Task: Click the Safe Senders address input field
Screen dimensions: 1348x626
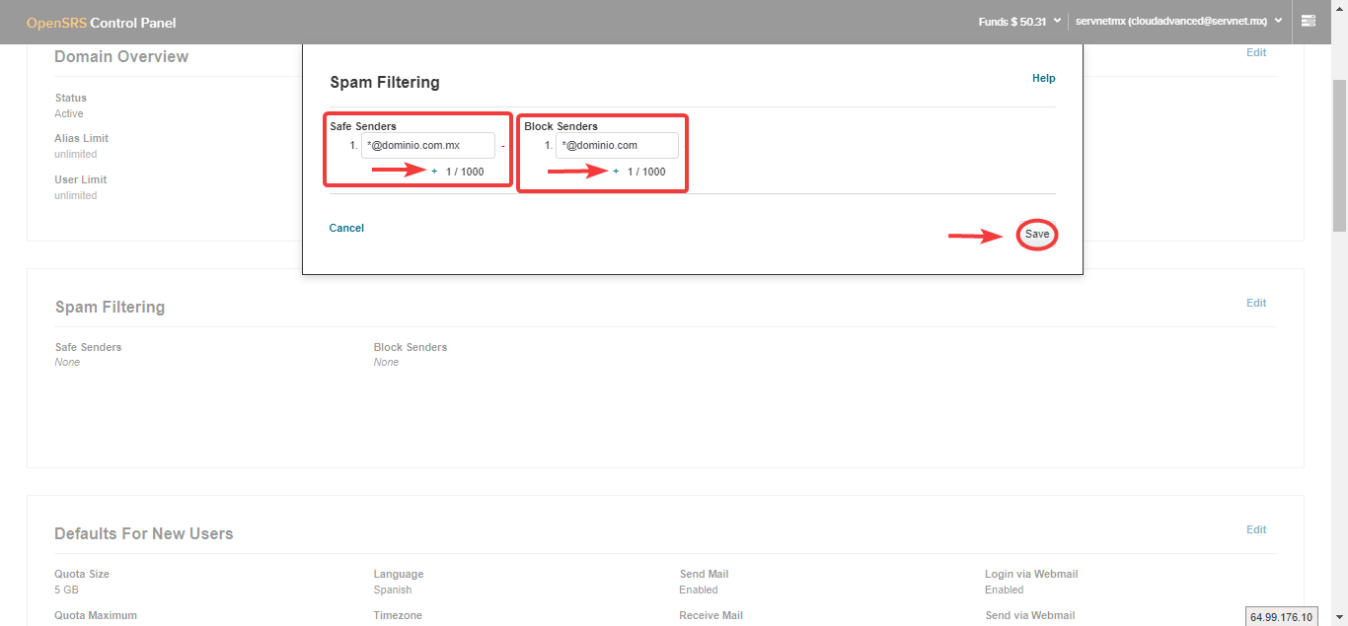Action: 428,146
